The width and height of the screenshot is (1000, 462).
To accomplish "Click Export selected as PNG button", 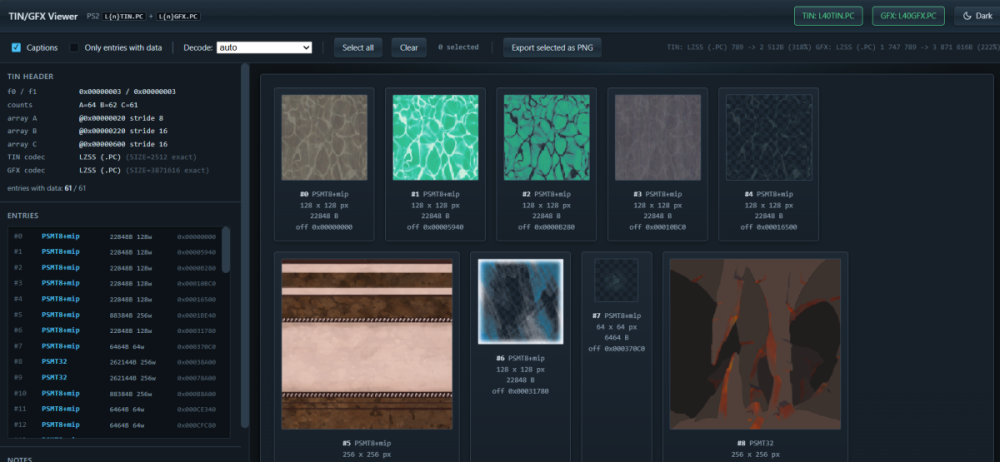I will pos(552,47).
